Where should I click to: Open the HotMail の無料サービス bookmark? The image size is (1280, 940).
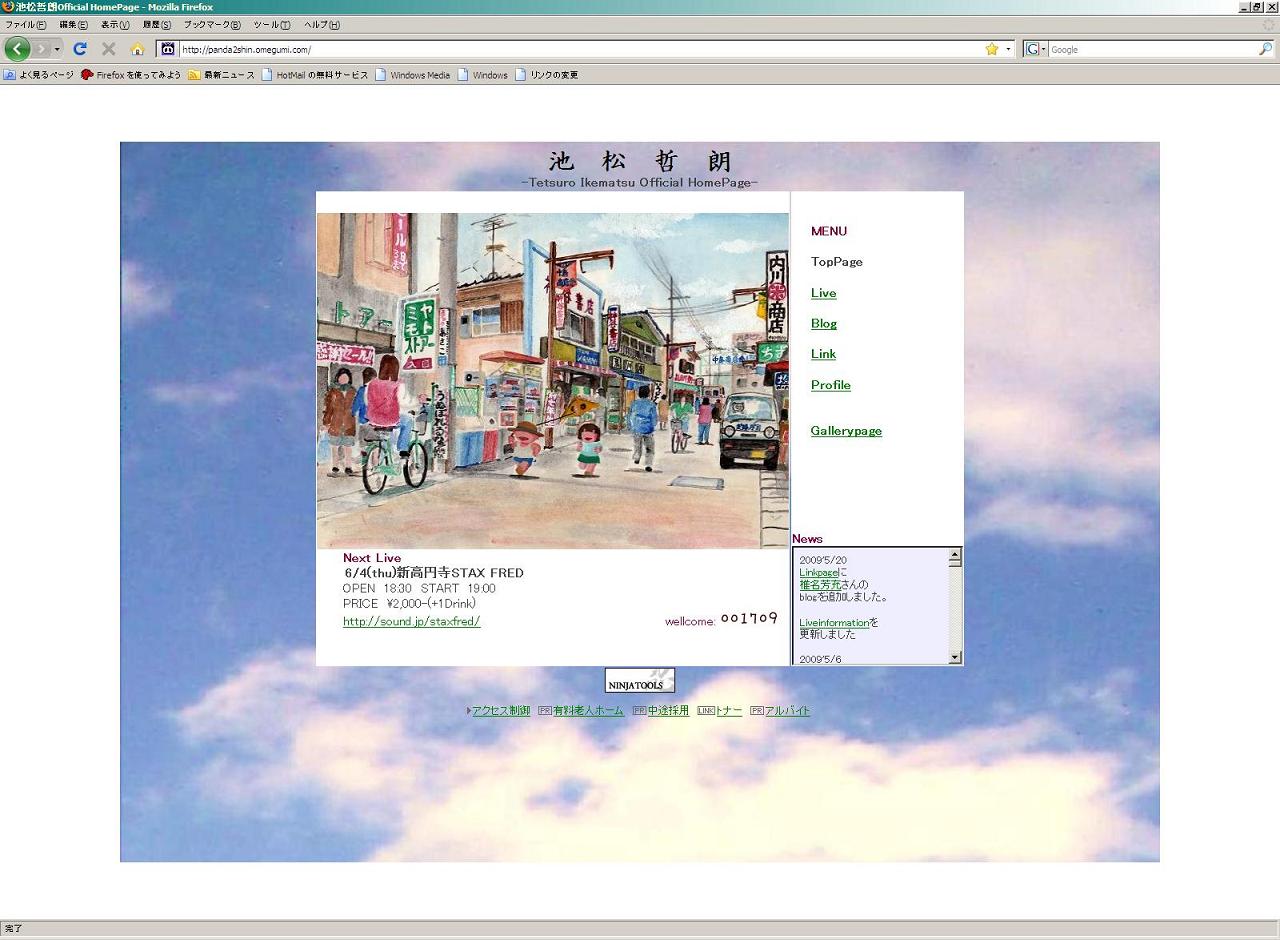315,75
